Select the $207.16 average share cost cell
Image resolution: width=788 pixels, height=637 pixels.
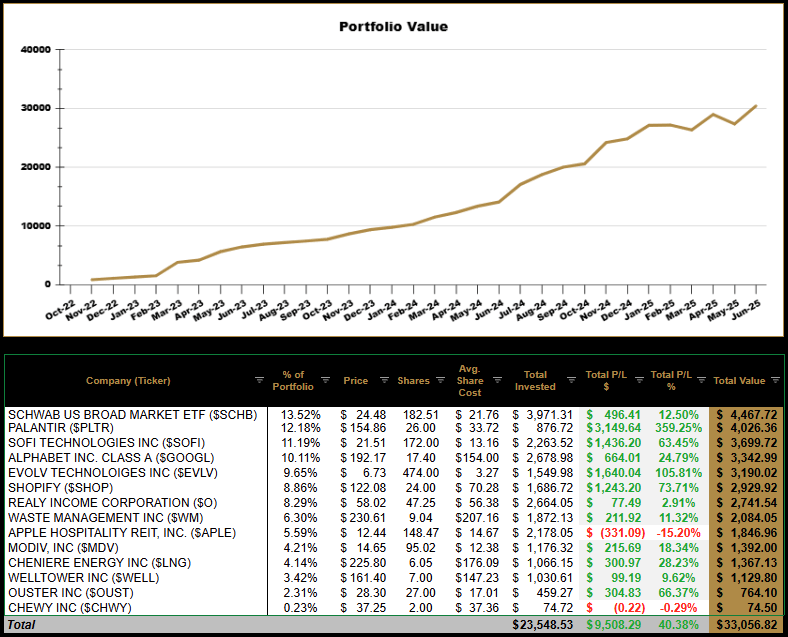click(477, 517)
